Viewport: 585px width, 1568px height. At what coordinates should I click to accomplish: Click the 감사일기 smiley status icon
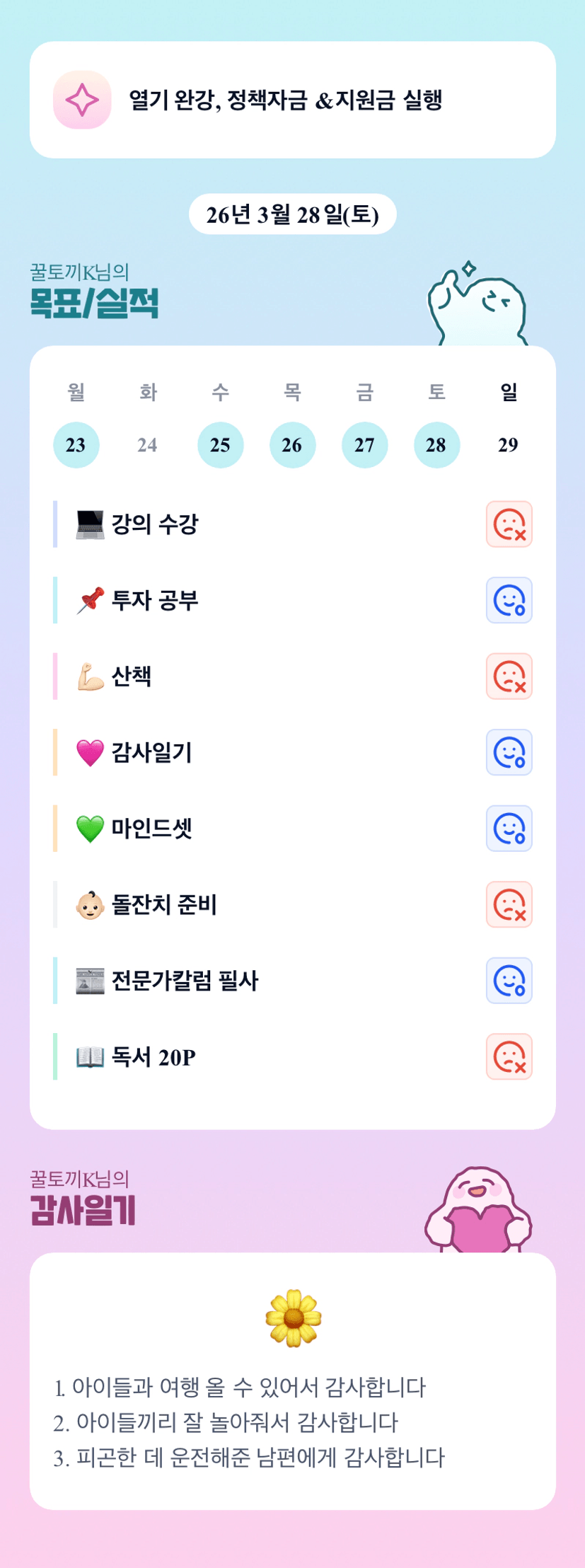tap(509, 752)
